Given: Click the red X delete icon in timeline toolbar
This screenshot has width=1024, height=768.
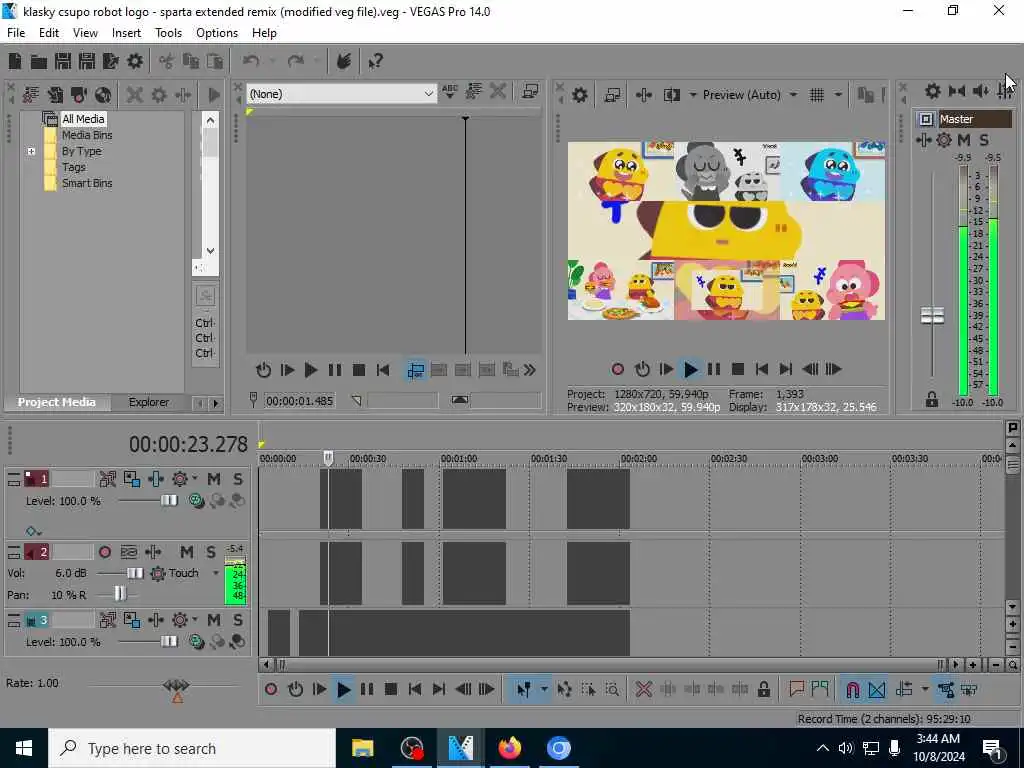Looking at the screenshot, I should [x=644, y=689].
